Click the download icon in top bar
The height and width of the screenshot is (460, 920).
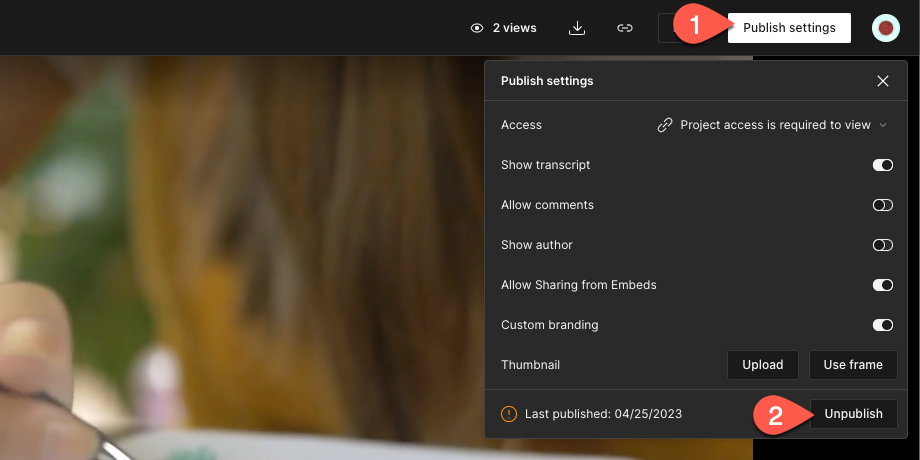(x=577, y=28)
